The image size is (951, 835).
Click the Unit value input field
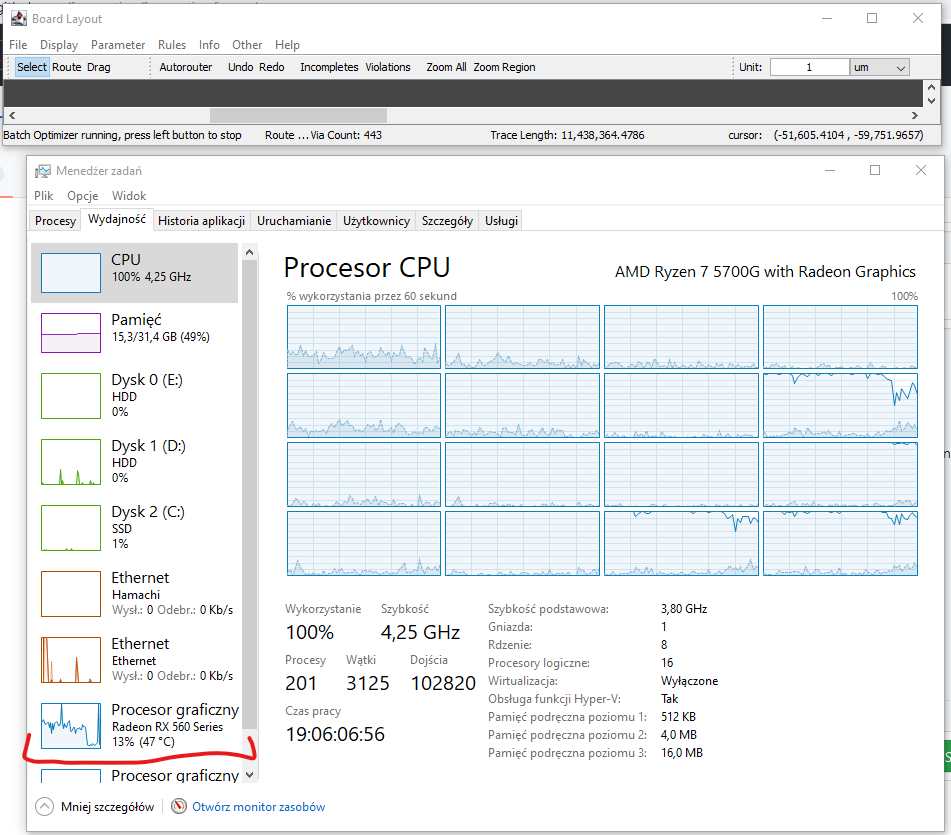[809, 67]
